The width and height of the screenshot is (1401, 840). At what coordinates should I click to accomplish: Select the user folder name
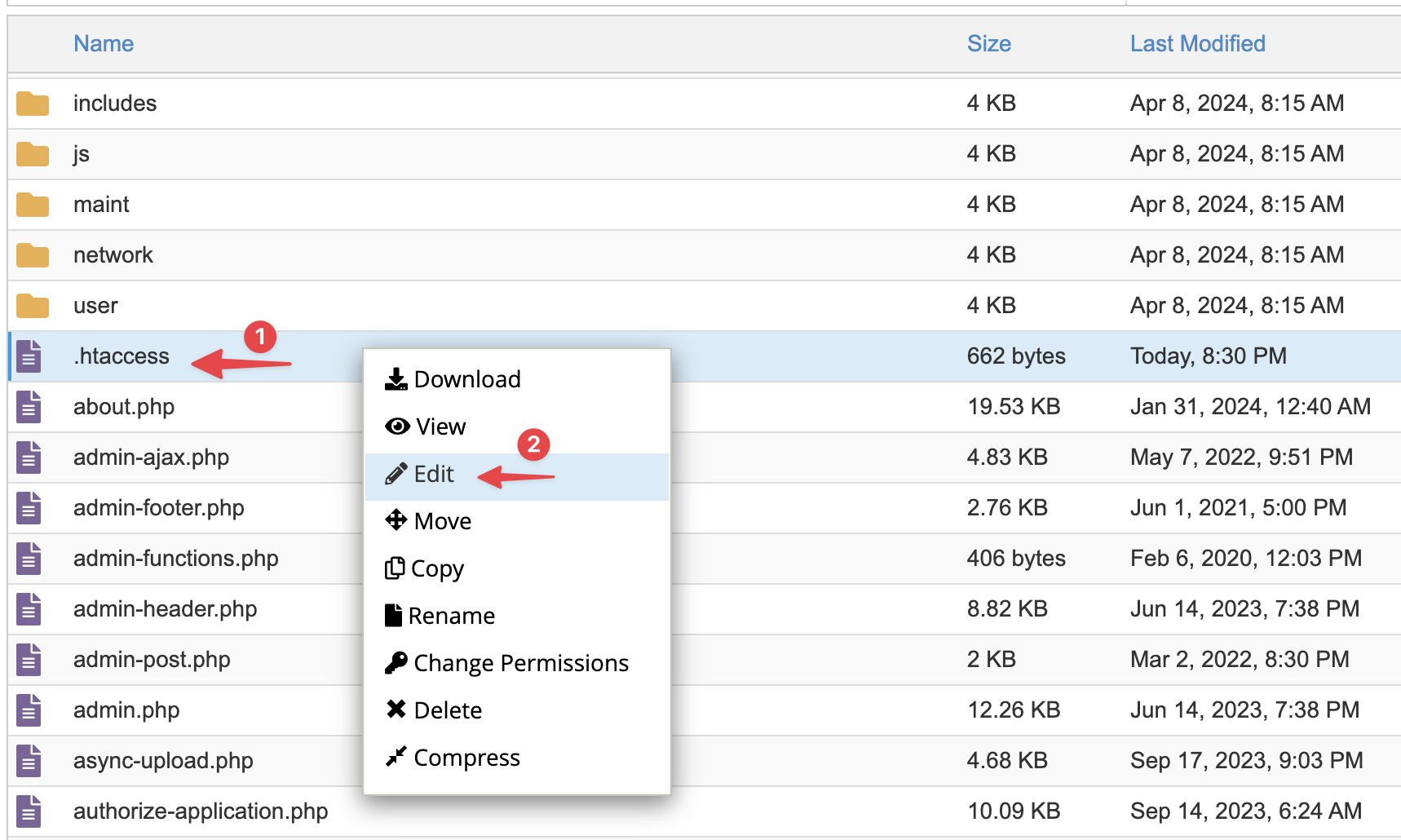tap(95, 306)
